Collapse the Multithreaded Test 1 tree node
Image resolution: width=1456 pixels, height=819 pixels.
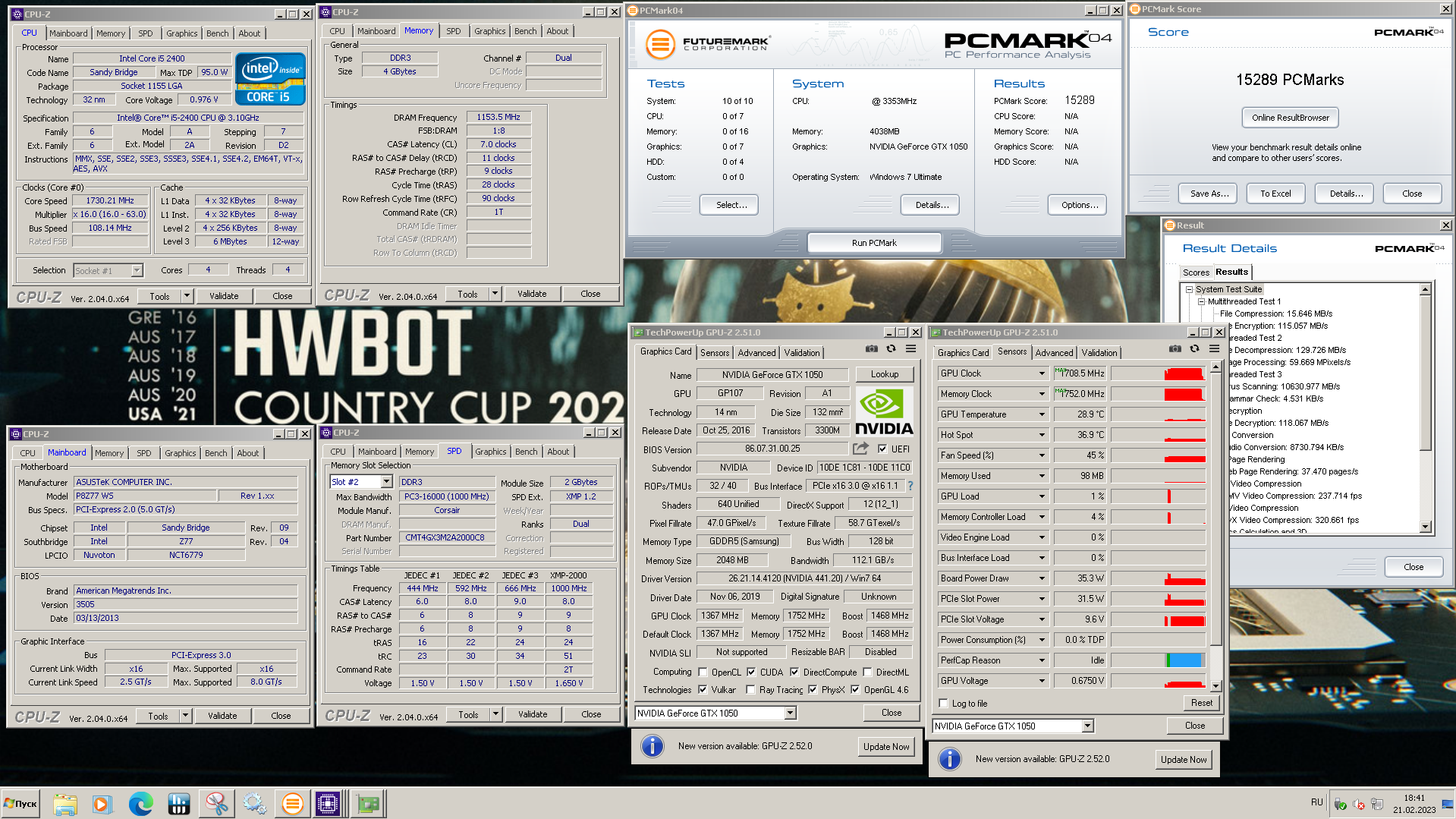(x=1202, y=301)
